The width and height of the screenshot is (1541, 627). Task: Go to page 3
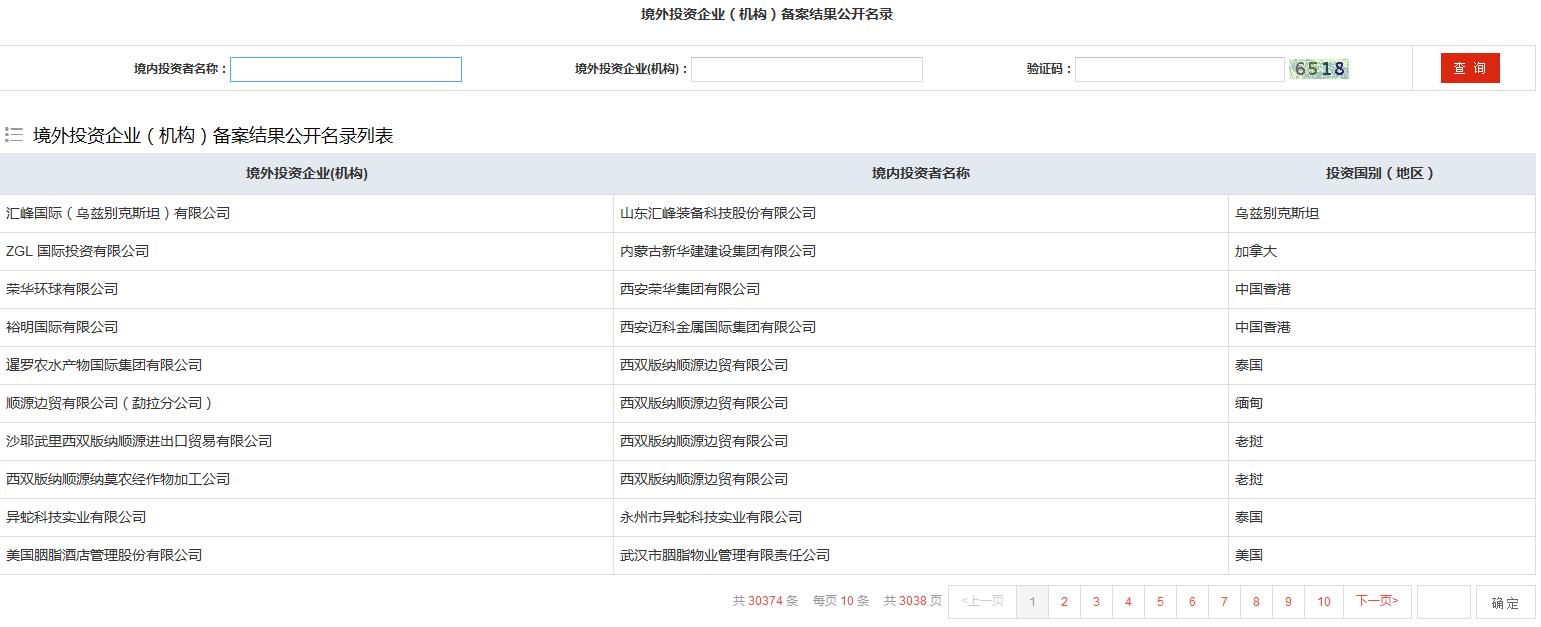point(1096,602)
